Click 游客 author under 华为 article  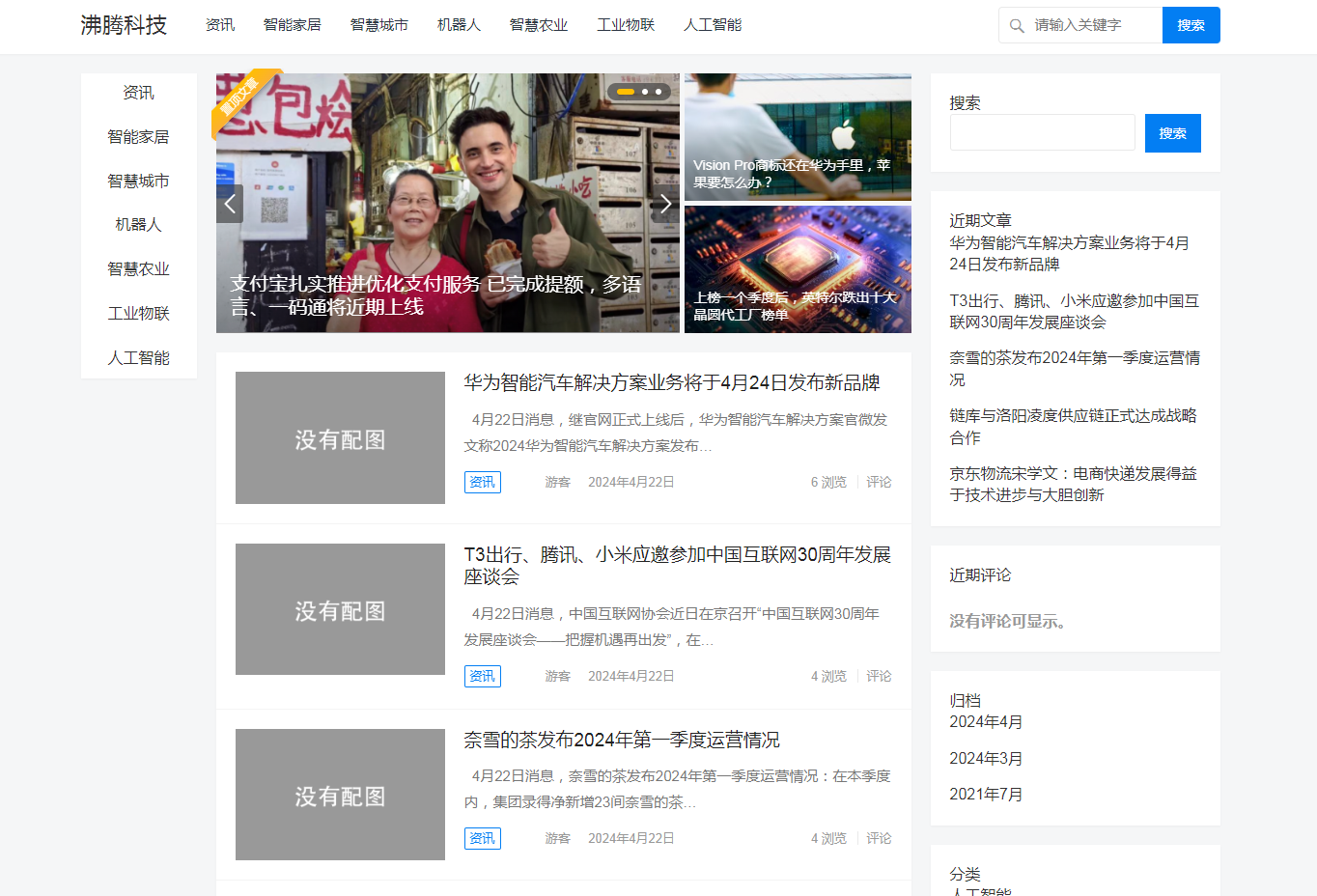coord(558,482)
